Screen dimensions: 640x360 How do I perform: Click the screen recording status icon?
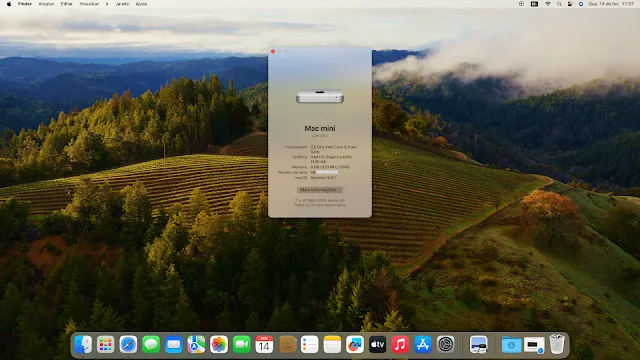point(521,4)
